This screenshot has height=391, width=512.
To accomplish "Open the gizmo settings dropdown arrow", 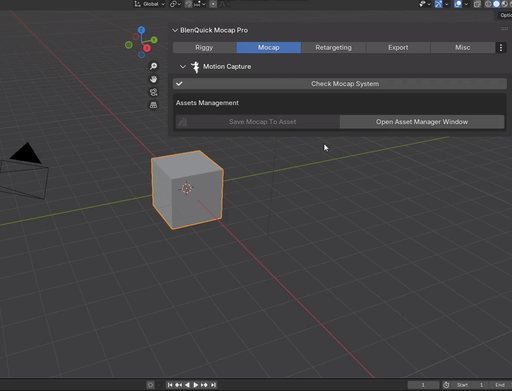I will tap(447, 4).
